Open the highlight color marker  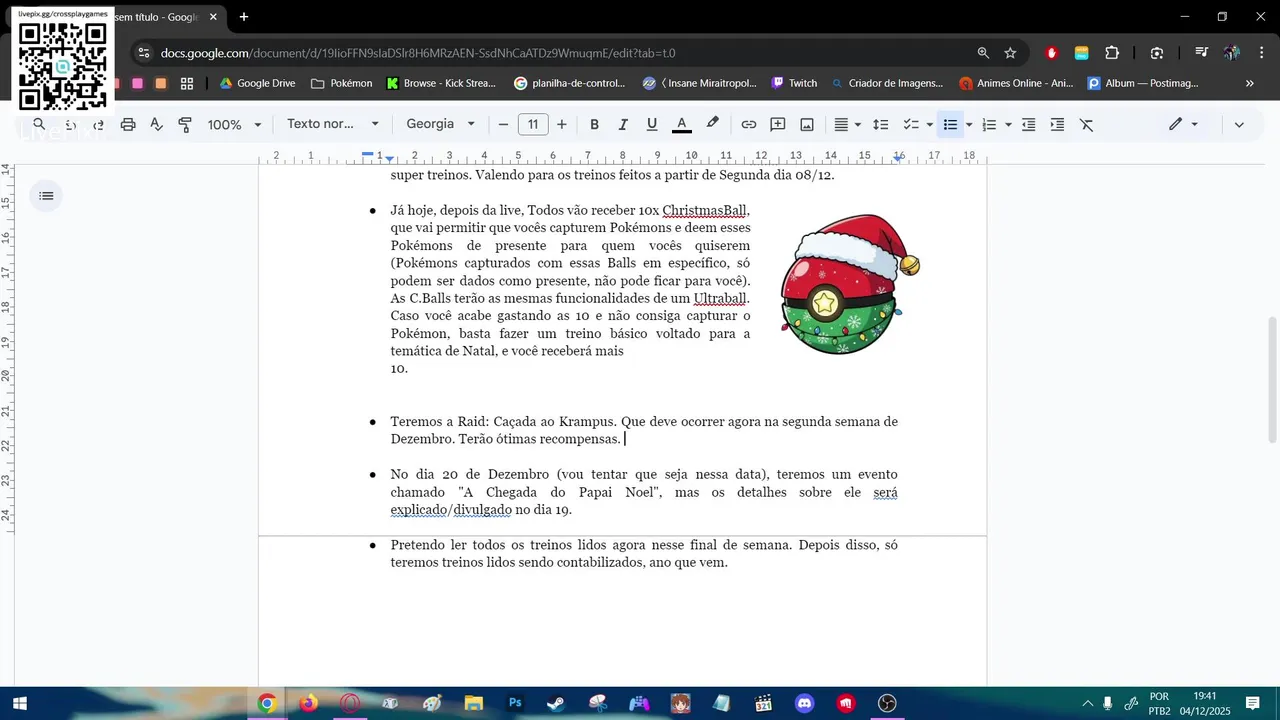point(712,124)
